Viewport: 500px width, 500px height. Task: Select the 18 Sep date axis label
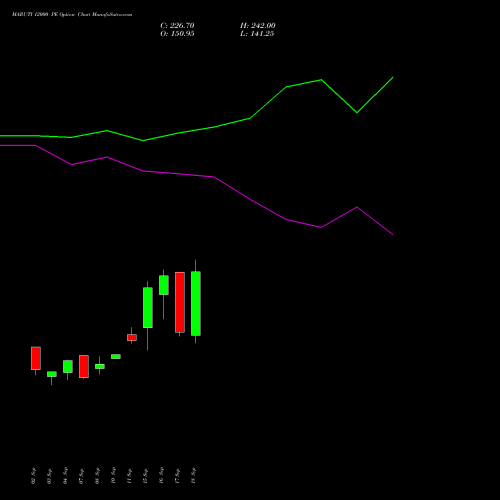click(193, 476)
